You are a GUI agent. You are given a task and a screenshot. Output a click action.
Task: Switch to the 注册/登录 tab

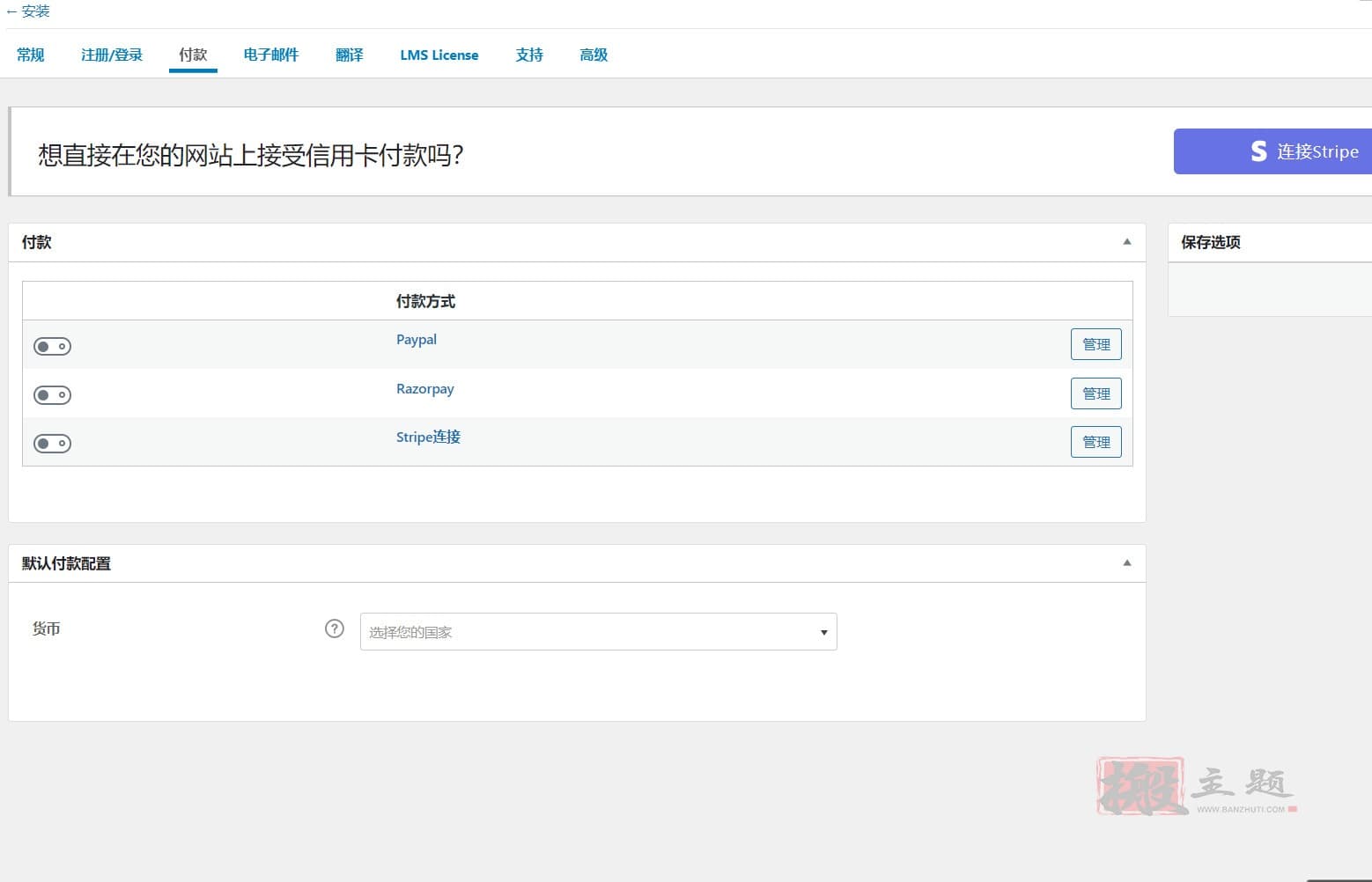point(112,55)
